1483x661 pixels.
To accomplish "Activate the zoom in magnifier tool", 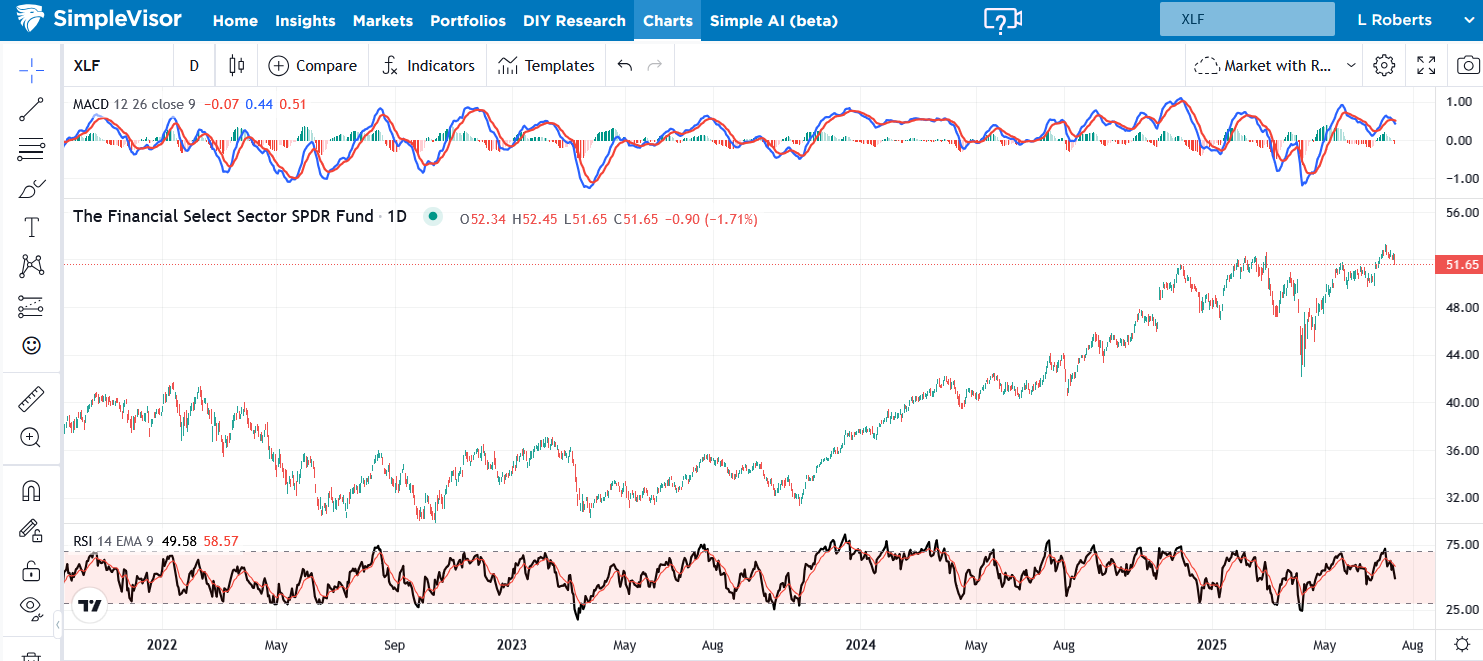I will (x=31, y=437).
